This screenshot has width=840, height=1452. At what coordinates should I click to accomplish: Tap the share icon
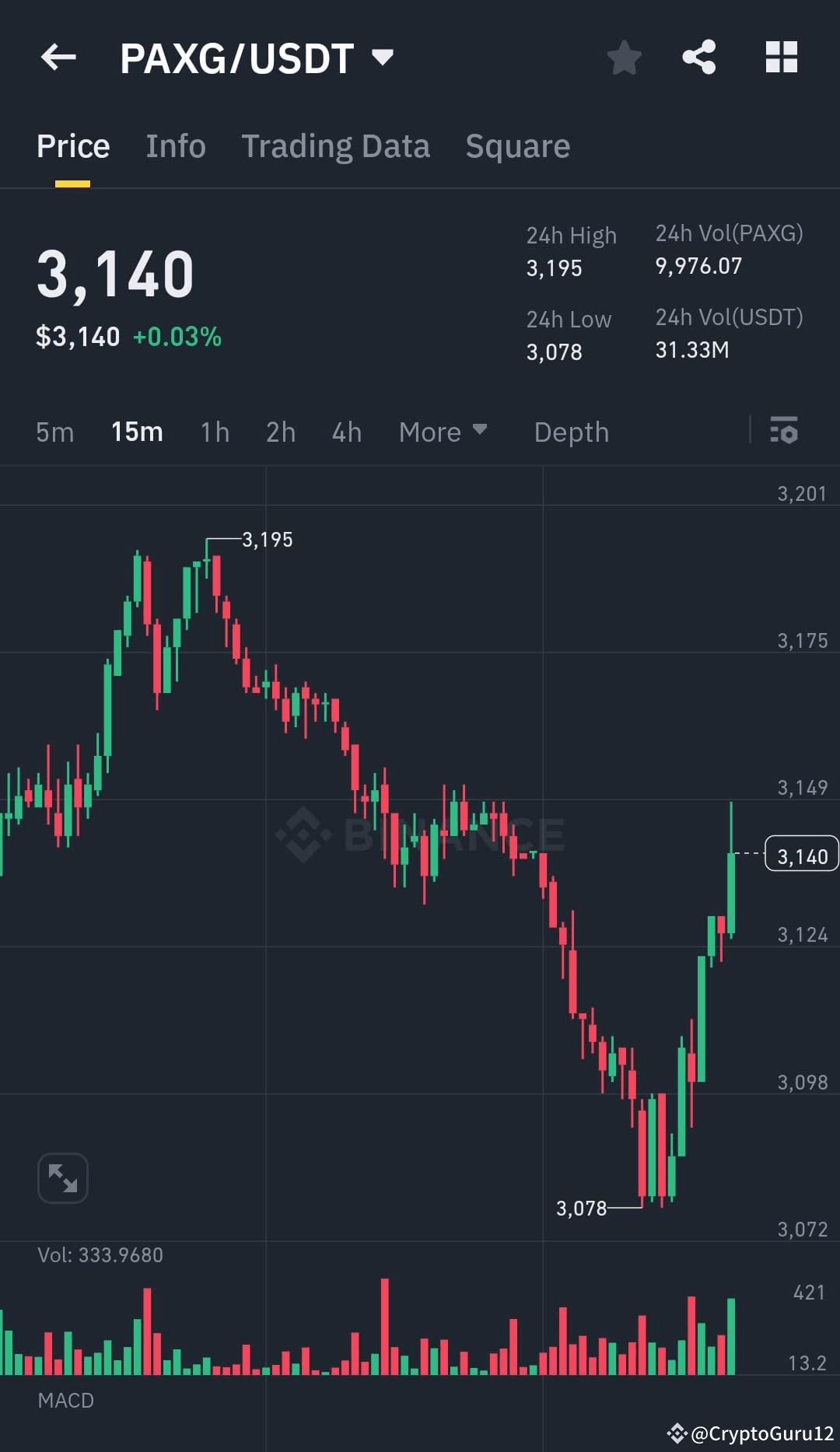click(698, 57)
